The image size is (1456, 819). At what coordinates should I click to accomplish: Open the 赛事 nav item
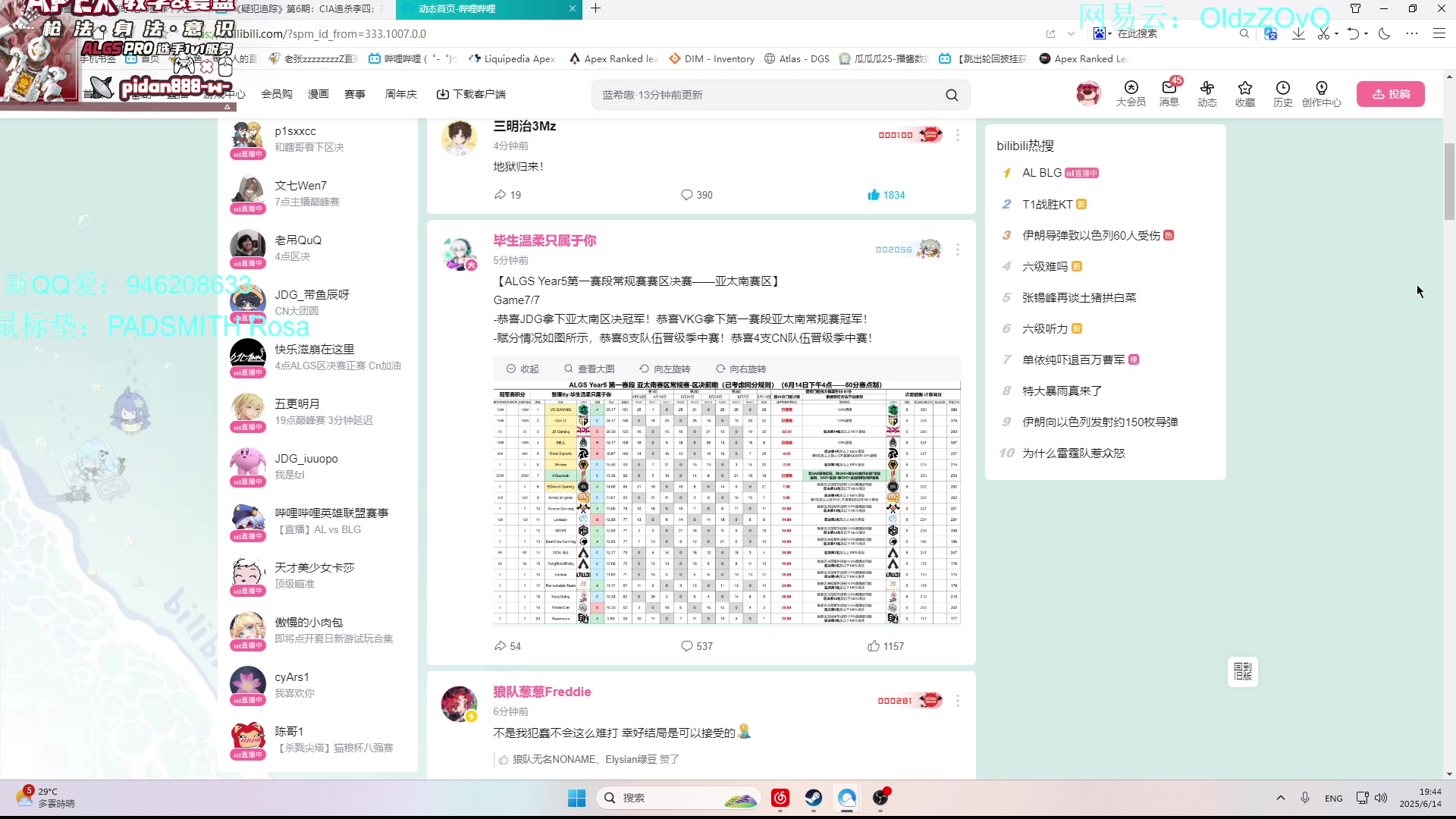[x=355, y=94]
